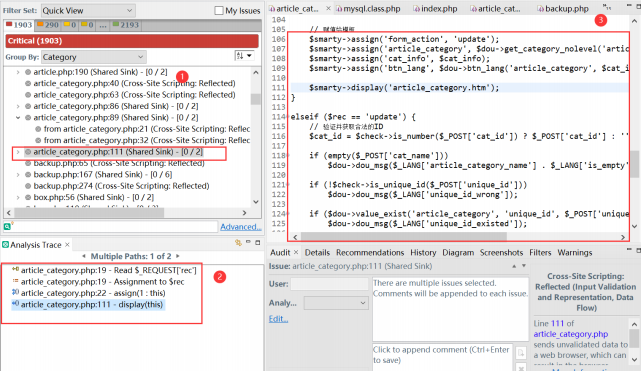The width and height of the screenshot is (641, 371).
Task: Expand article.php:190 Shared Sink node
Action: pos(18,72)
